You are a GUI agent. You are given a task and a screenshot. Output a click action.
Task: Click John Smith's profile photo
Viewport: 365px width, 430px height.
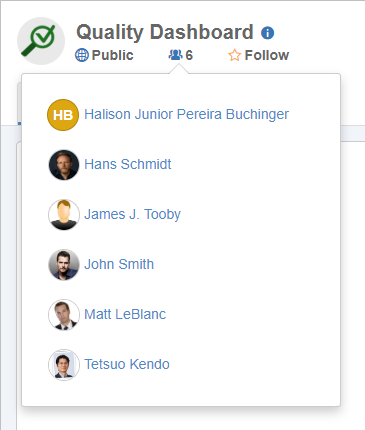pyautogui.click(x=64, y=265)
